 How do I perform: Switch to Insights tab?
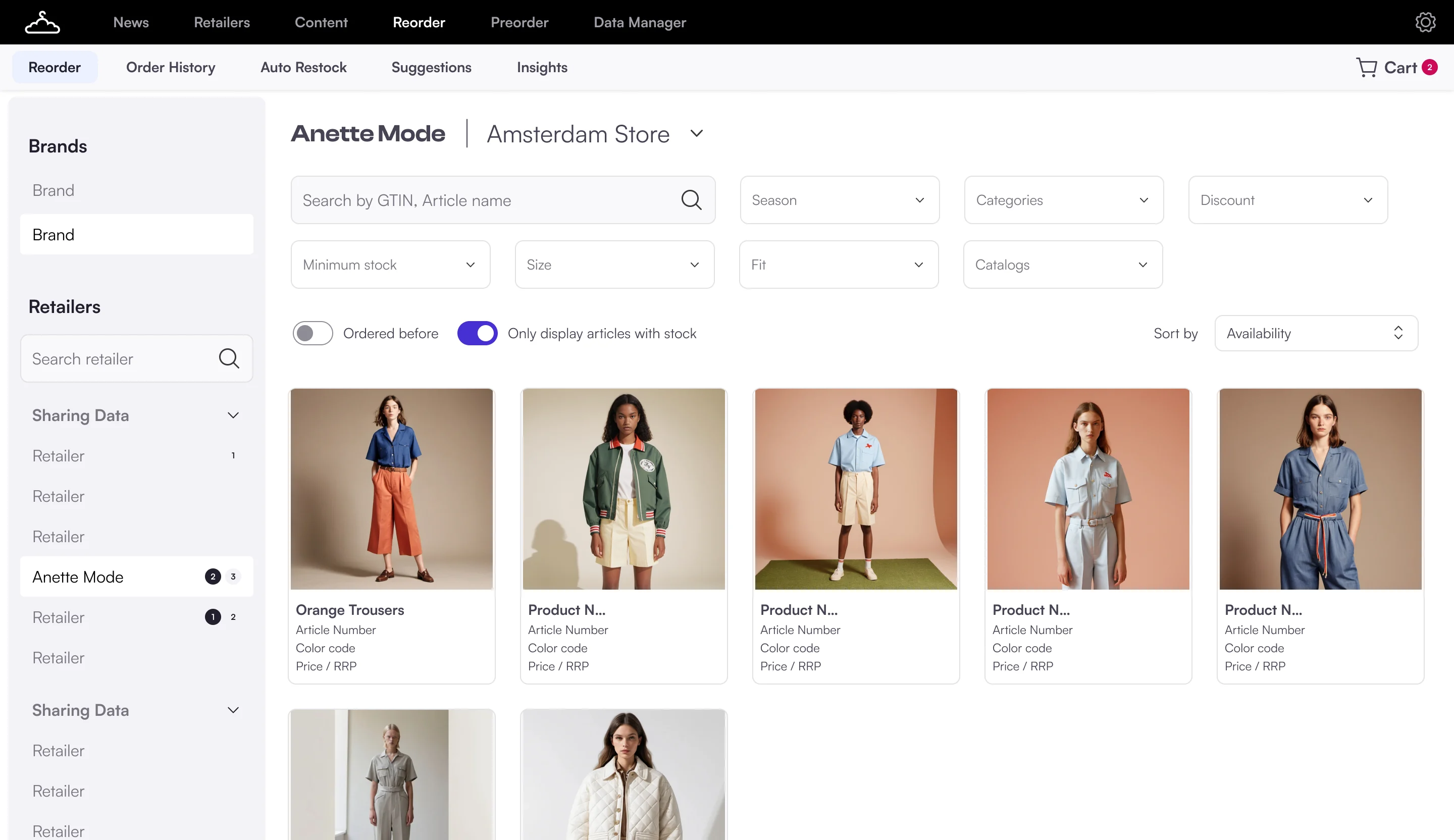click(542, 68)
